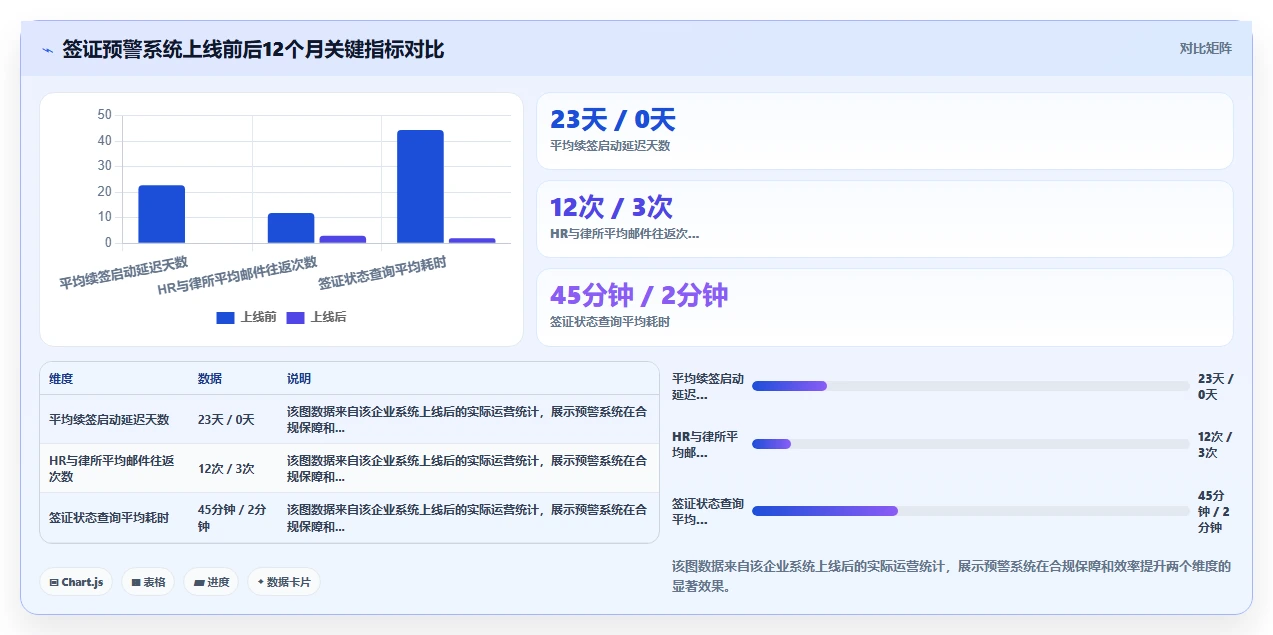Viewport: 1273px width, 635px height.
Task: Select the 数据卡片 chip
Action: point(284,582)
